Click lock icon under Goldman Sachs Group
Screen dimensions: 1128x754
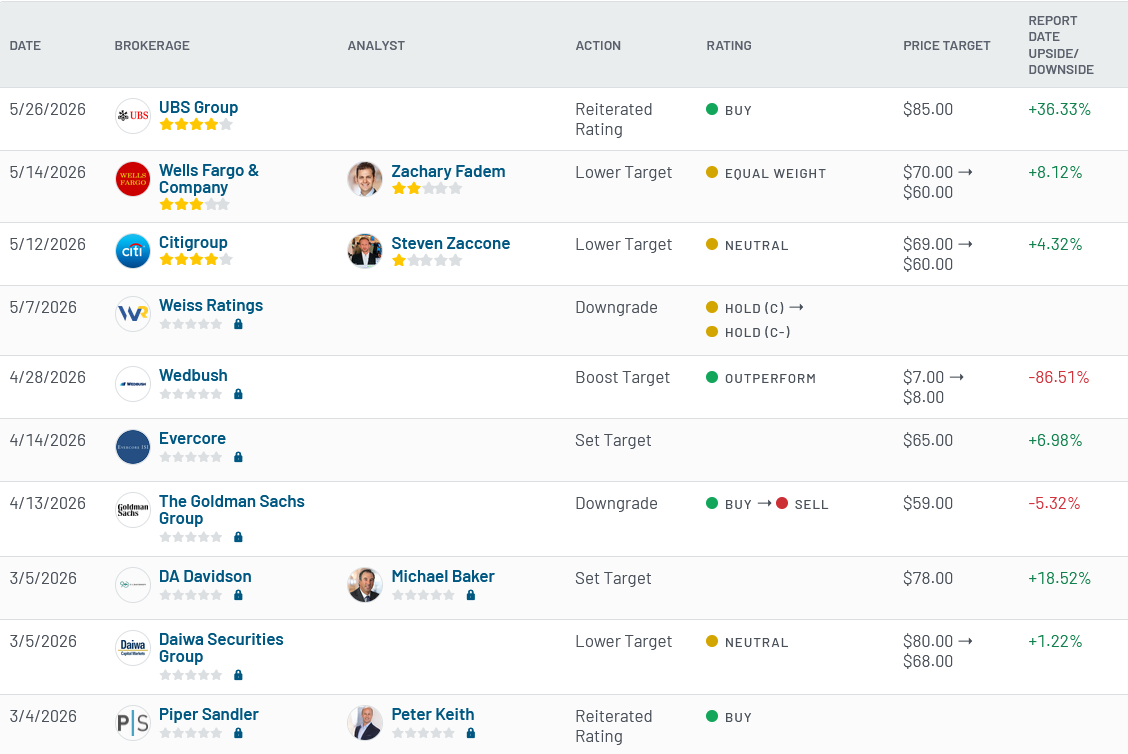(238, 537)
